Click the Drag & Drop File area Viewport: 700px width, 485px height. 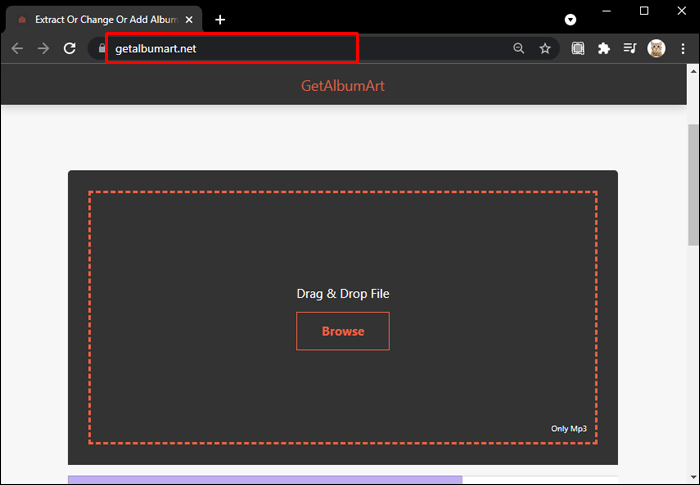tap(343, 318)
